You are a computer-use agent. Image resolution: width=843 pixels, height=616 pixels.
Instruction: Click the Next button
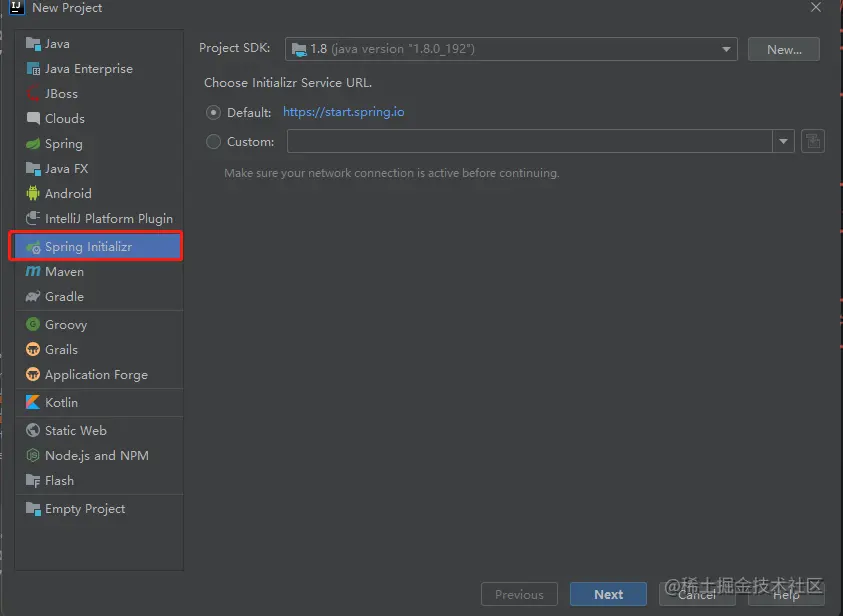tap(608, 594)
